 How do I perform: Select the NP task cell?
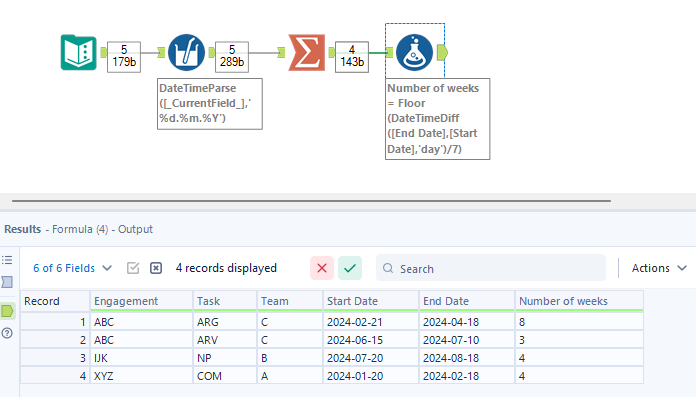[x=225, y=358]
